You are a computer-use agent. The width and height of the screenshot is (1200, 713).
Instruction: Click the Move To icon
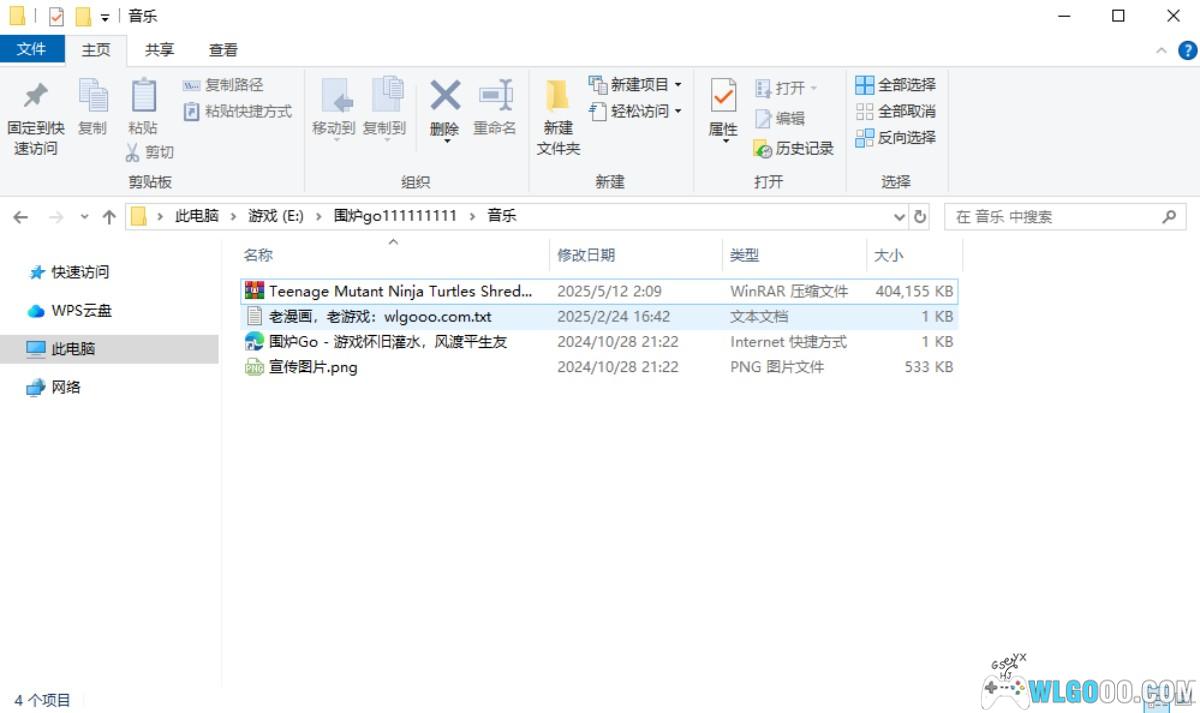pos(334,97)
